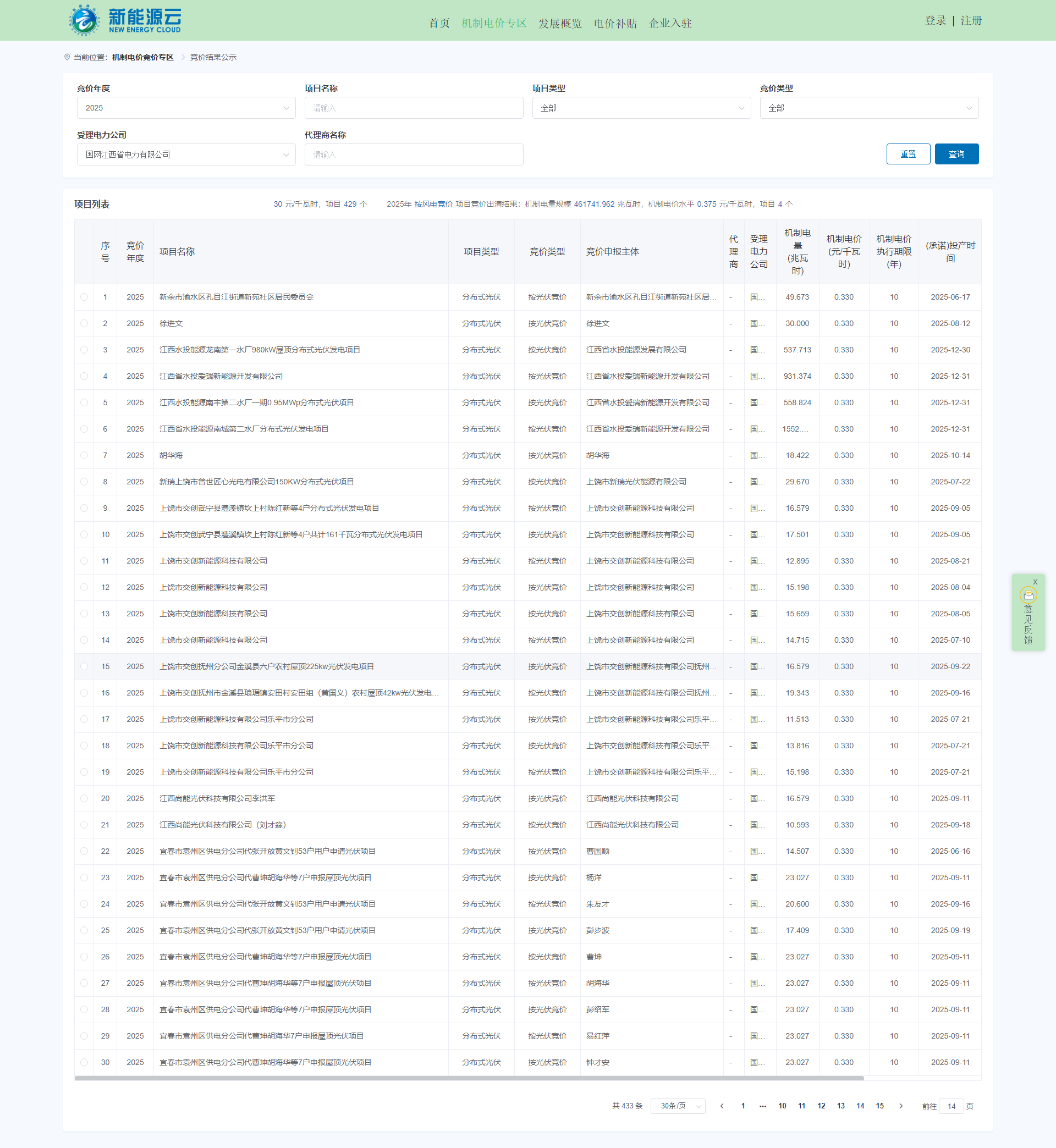This screenshot has width=1056, height=1148.
Task: Click the location pin icon in breadcrumb
Action: pos(68,57)
